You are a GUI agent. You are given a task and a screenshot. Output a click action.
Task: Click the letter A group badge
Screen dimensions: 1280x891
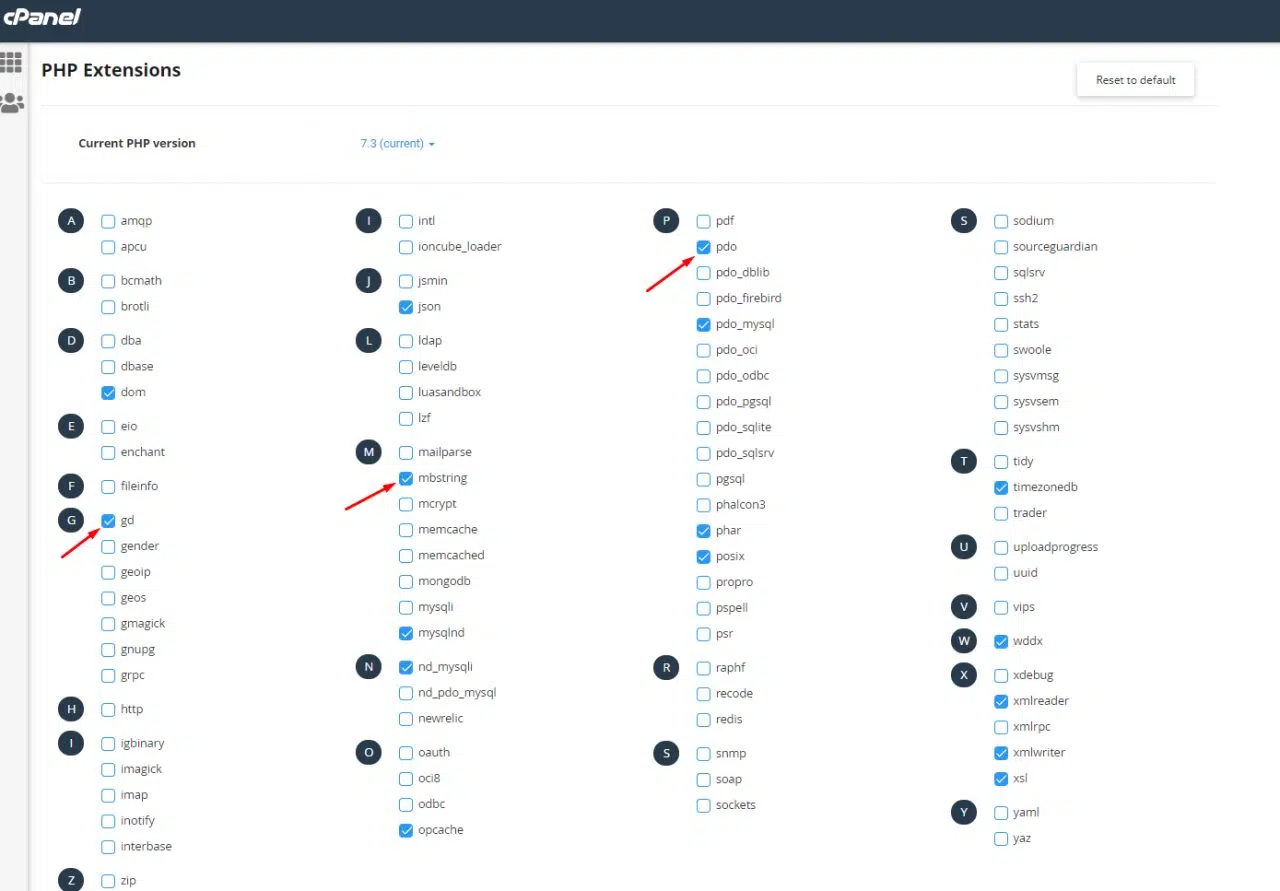[71, 221]
